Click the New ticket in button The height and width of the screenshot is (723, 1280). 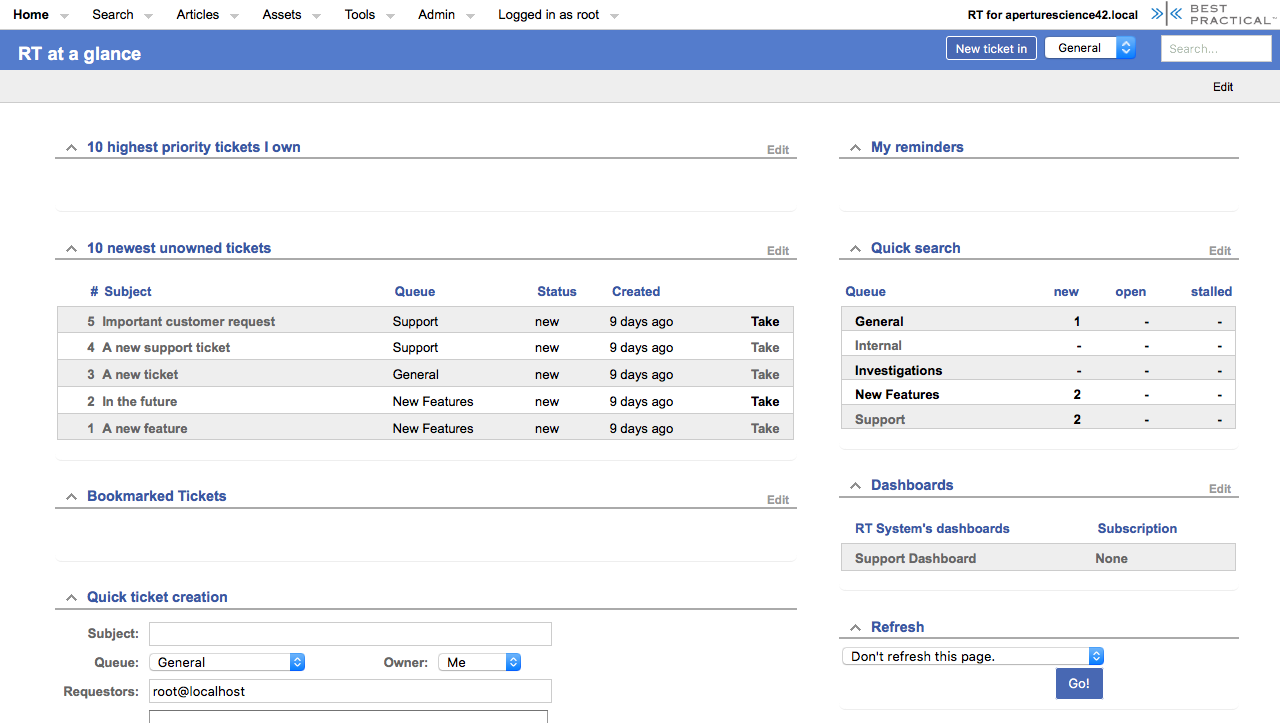point(991,48)
